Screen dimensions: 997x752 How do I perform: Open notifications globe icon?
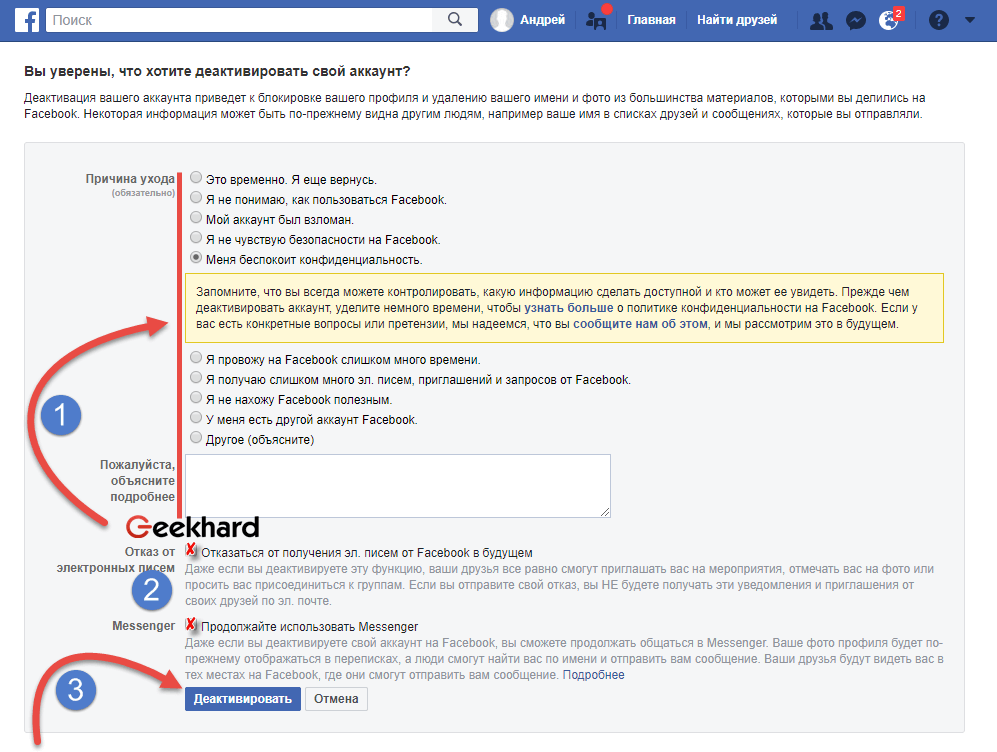point(888,20)
